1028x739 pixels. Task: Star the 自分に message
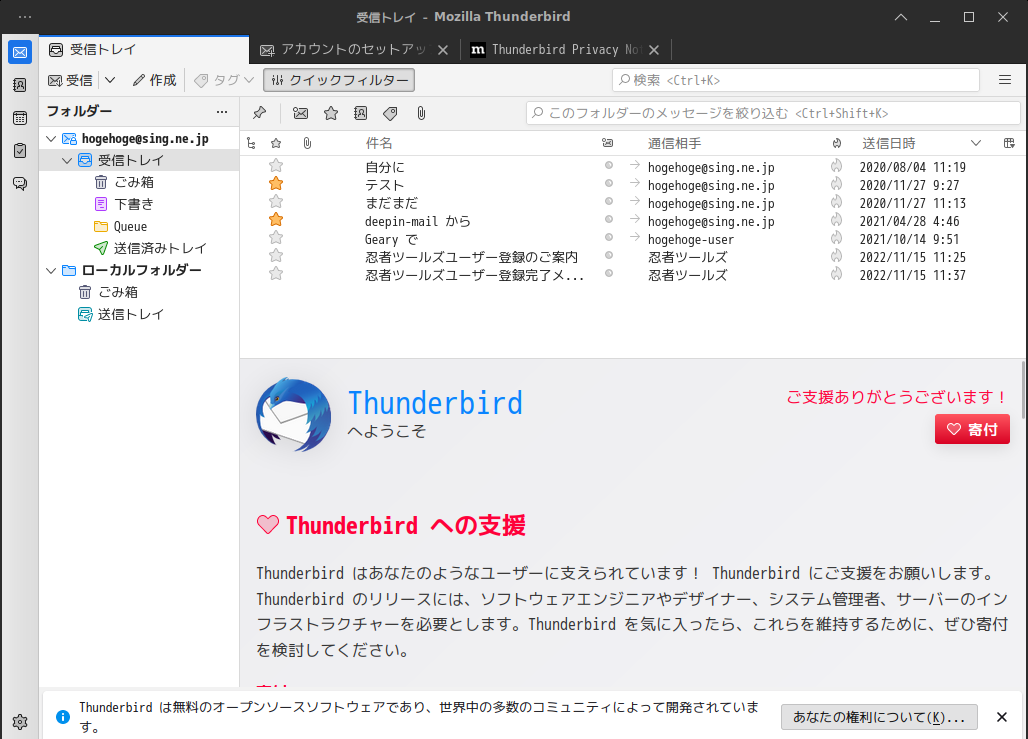point(276,166)
